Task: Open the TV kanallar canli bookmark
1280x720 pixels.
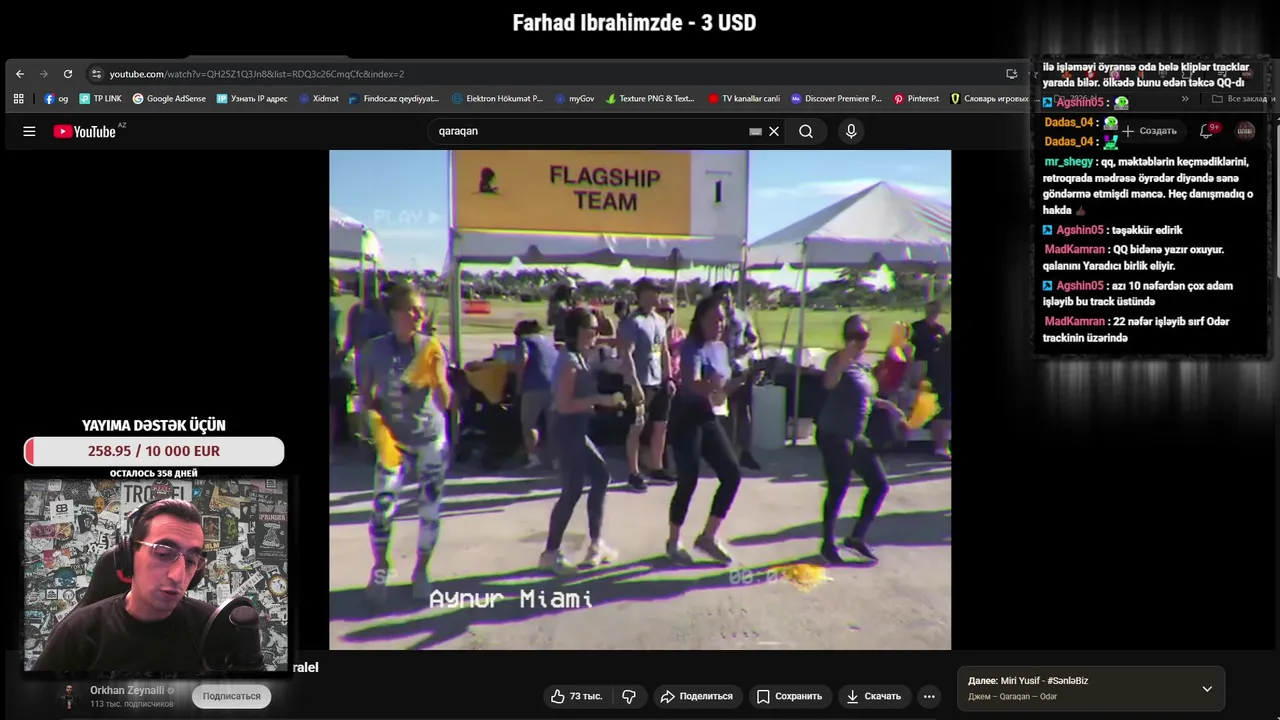Action: pyautogui.click(x=744, y=99)
